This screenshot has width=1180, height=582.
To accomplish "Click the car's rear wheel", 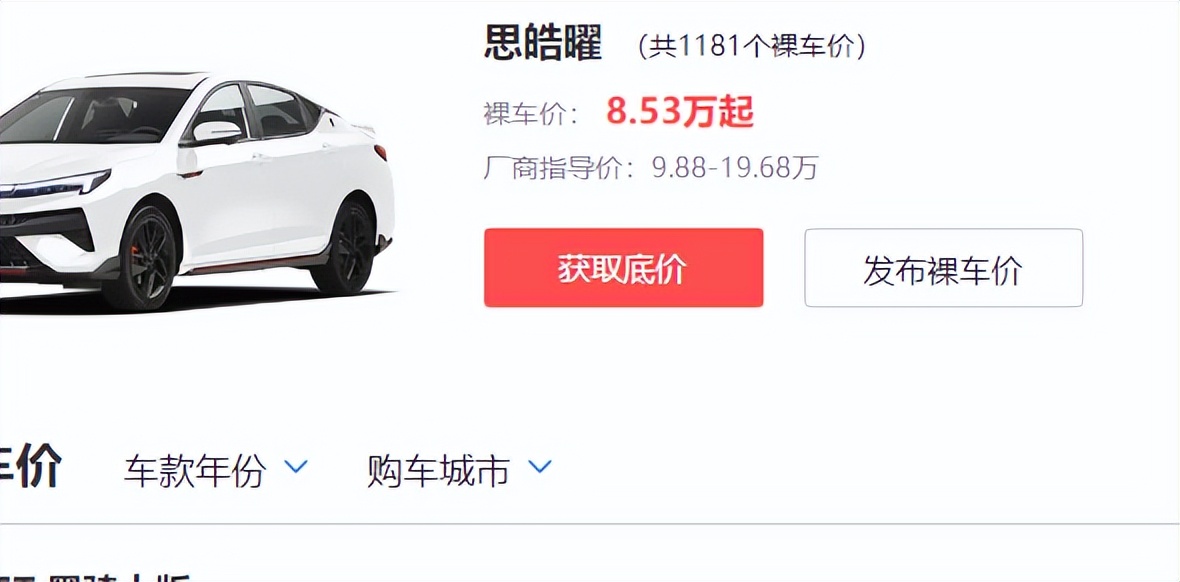I will (343, 248).
